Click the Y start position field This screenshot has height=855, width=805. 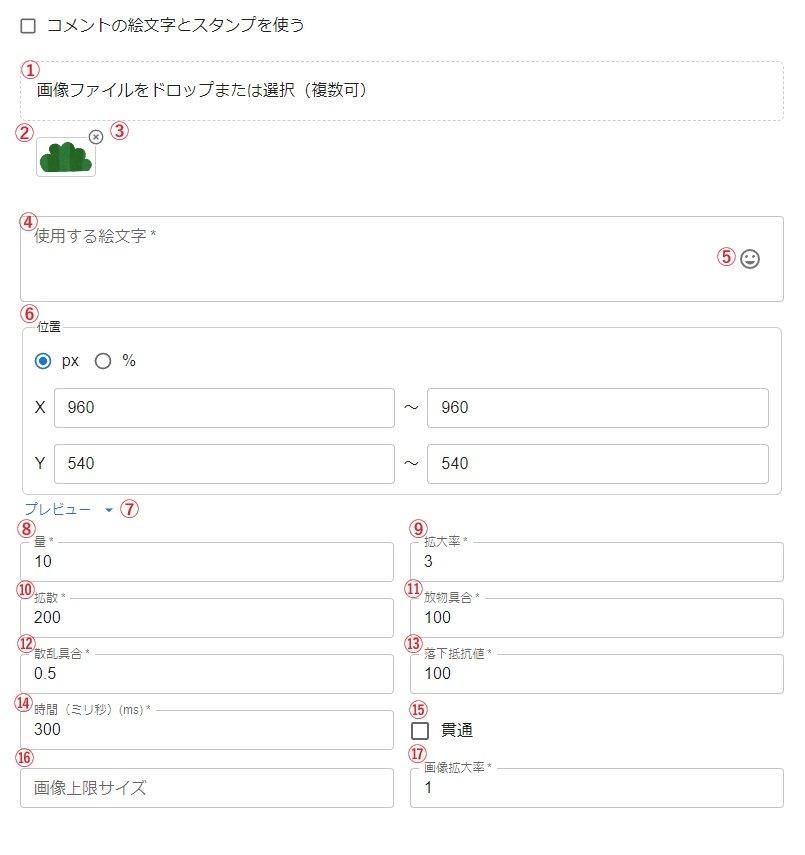click(x=224, y=464)
